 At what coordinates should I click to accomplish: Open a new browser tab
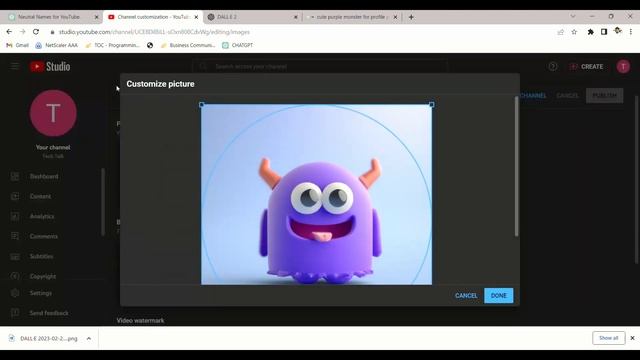(411, 17)
